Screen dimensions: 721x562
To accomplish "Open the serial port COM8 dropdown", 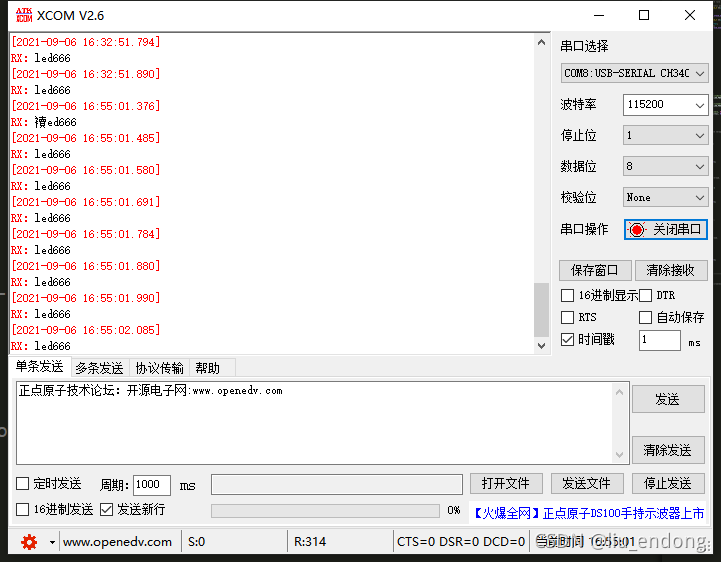I will [634, 73].
